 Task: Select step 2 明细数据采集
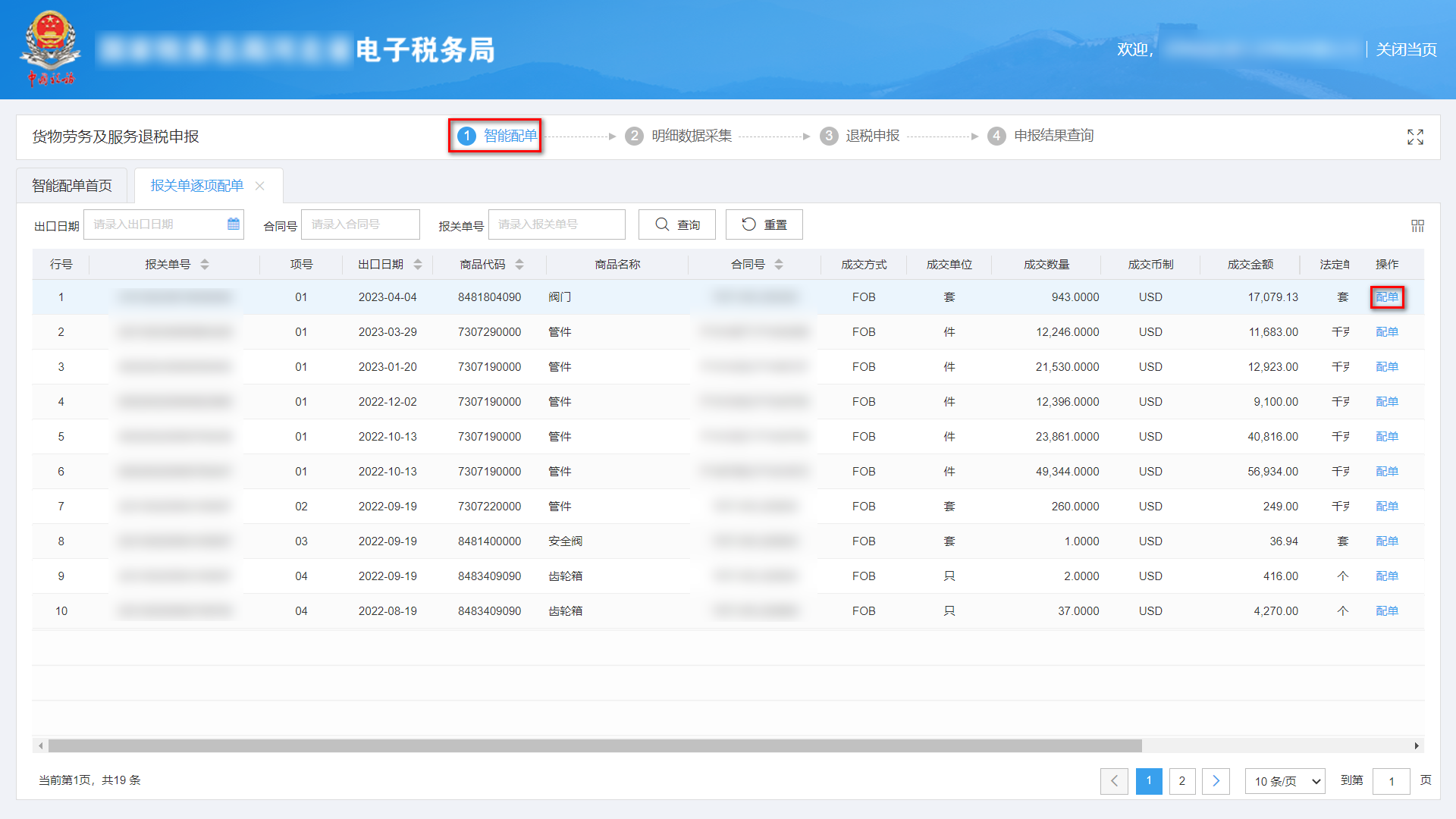(691, 136)
